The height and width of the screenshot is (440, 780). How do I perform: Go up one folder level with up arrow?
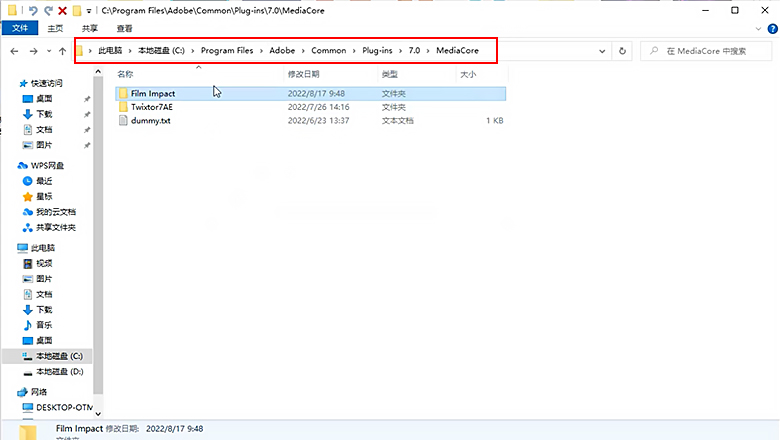click(x=63, y=51)
